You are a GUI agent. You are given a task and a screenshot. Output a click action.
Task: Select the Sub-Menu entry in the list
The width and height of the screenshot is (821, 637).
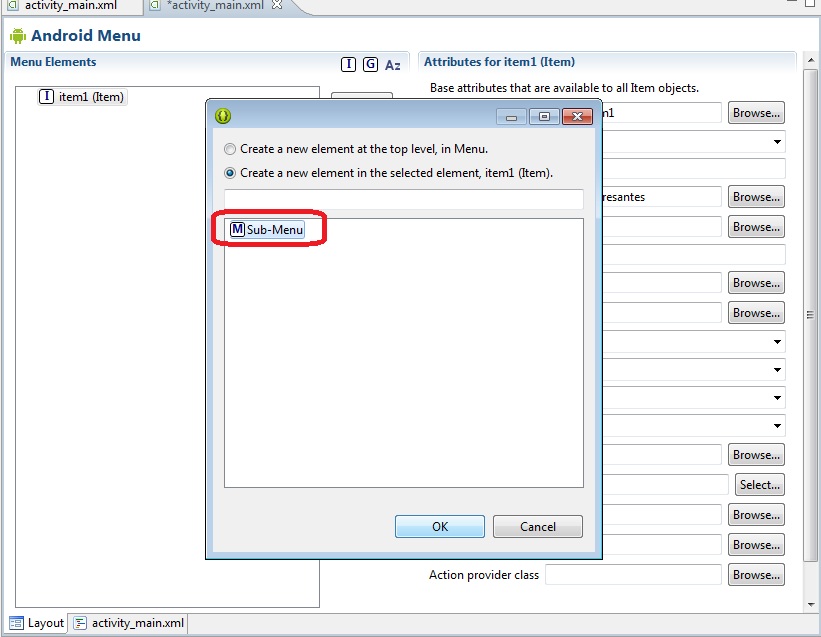tap(268, 229)
